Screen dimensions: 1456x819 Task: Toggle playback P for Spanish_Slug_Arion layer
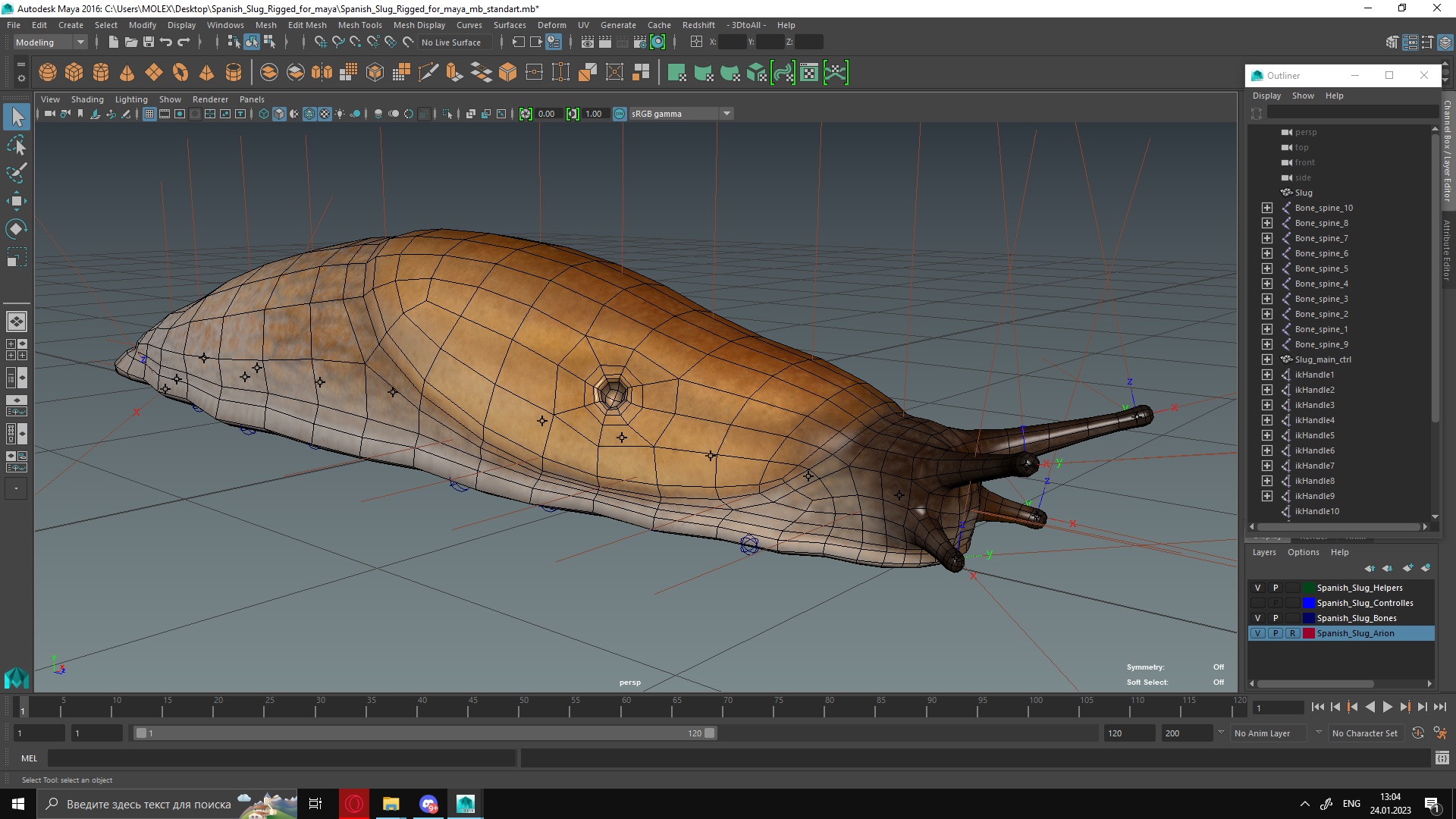(x=1275, y=633)
